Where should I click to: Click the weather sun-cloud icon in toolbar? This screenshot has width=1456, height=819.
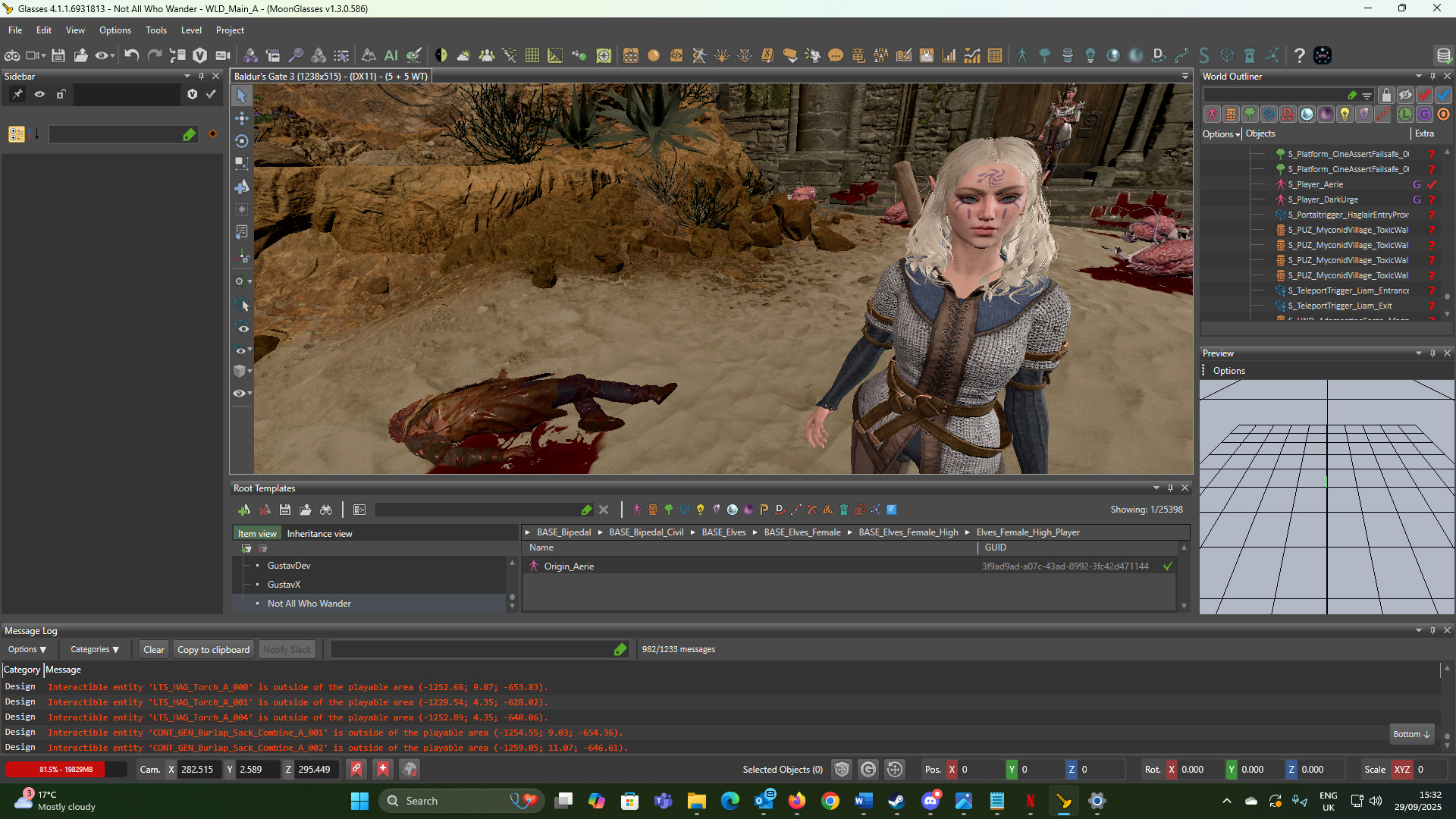(464, 55)
